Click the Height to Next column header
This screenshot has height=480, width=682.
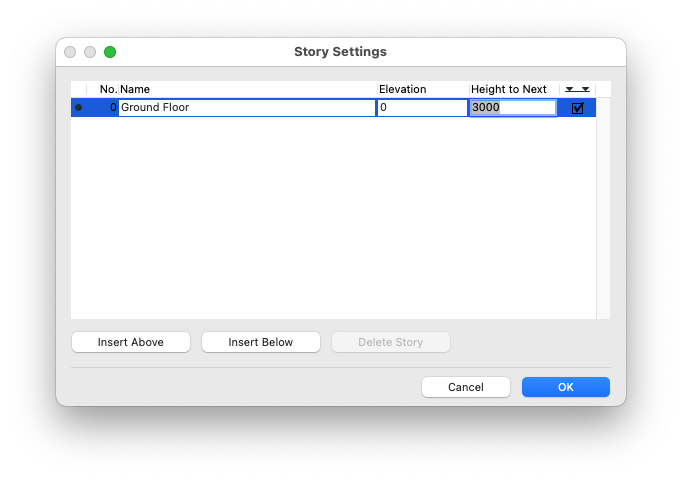513,89
